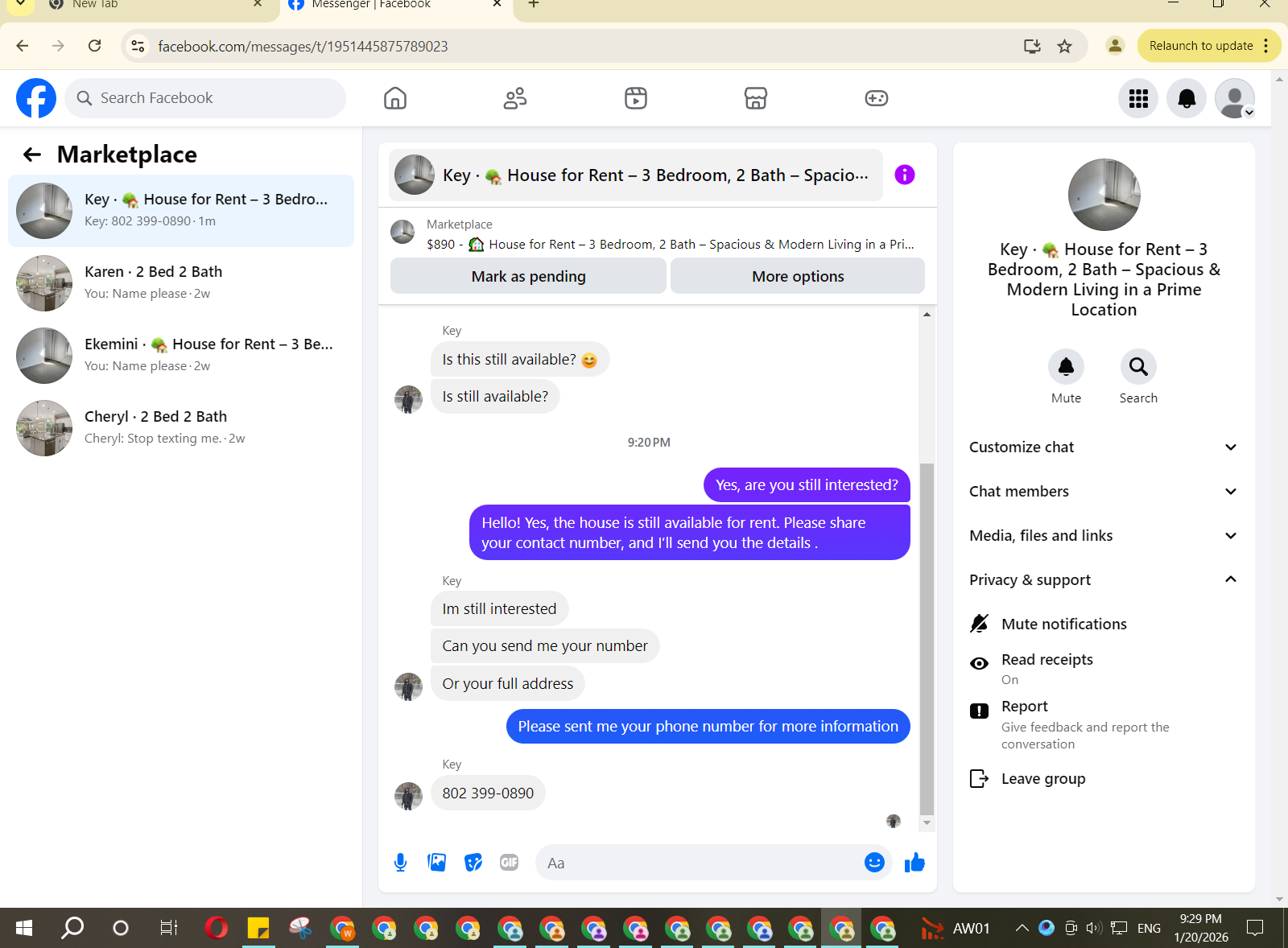Viewport: 1288px width, 948px height.
Task: Click Mark as pending button
Action: point(528,276)
